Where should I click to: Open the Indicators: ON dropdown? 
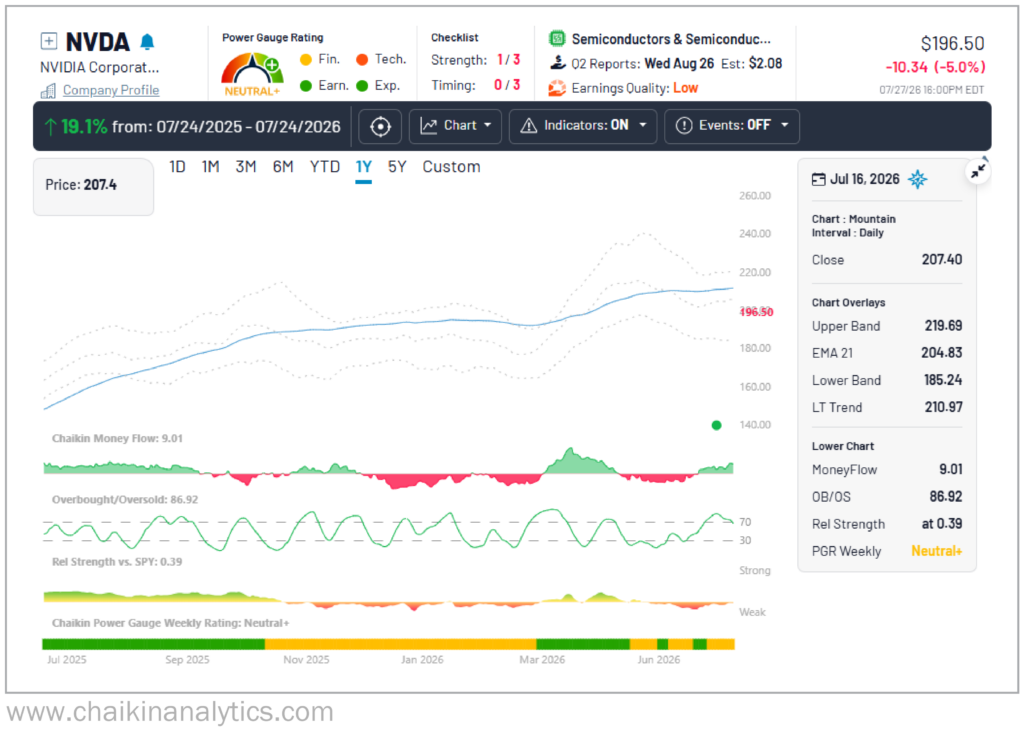pos(583,126)
